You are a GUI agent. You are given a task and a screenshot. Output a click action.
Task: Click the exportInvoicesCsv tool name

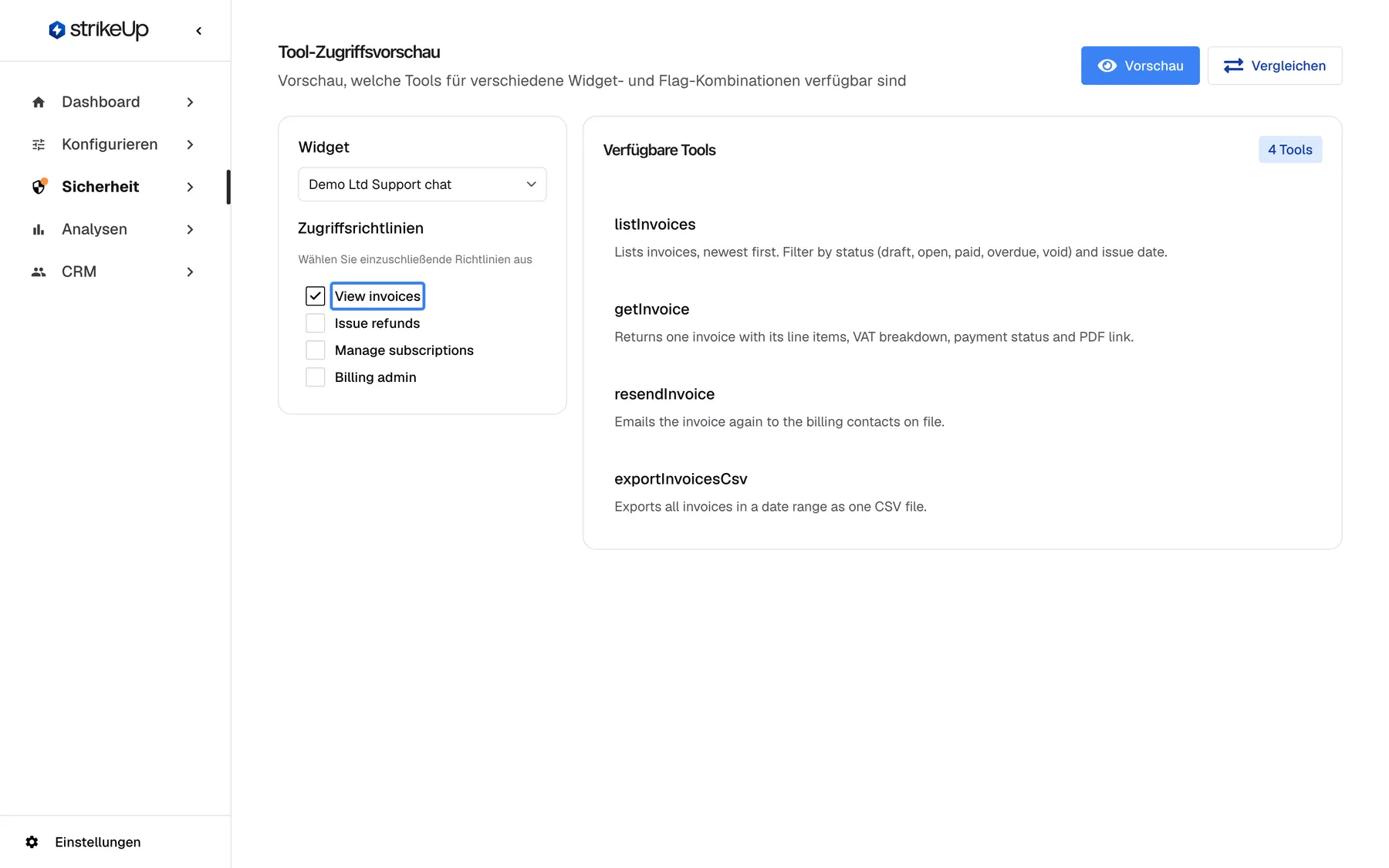681,479
